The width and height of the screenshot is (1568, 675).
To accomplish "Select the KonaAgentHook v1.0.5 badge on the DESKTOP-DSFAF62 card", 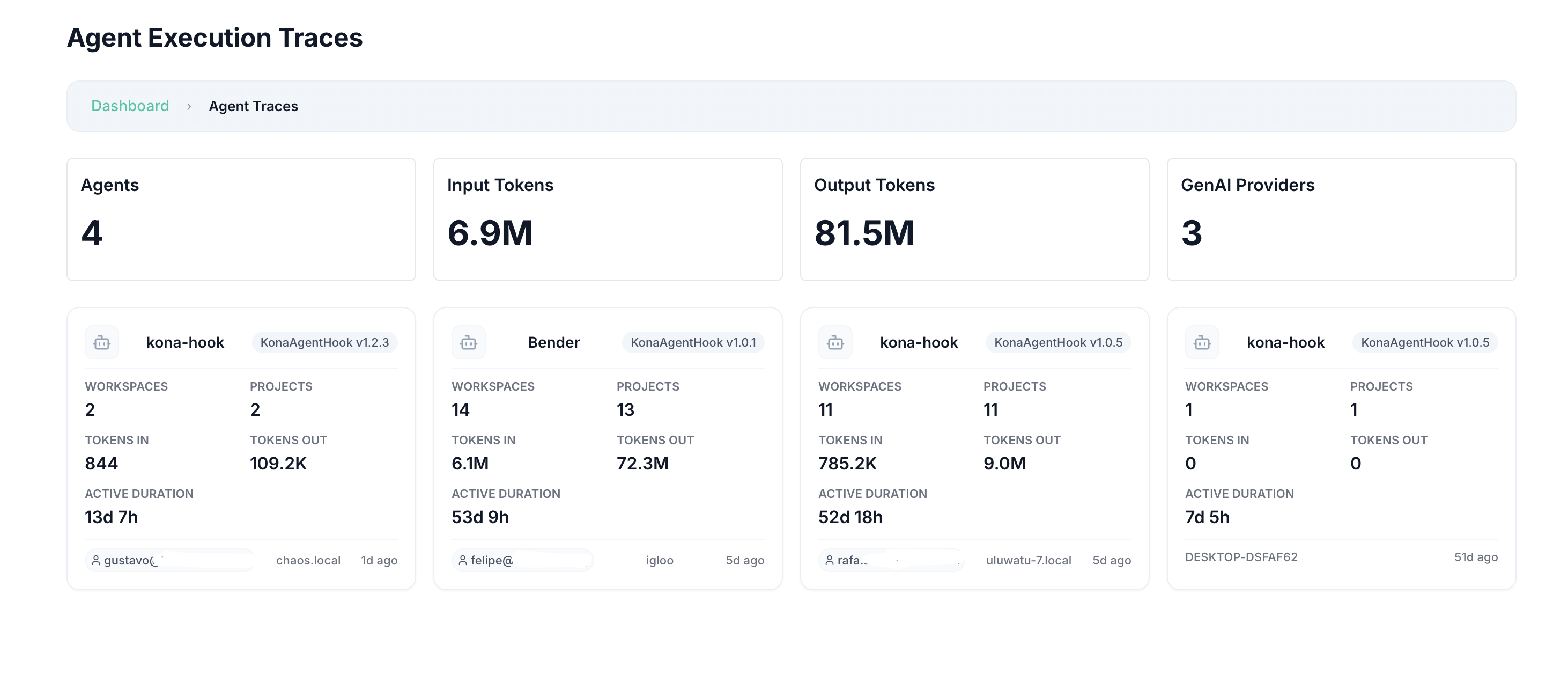I will [x=1424, y=342].
